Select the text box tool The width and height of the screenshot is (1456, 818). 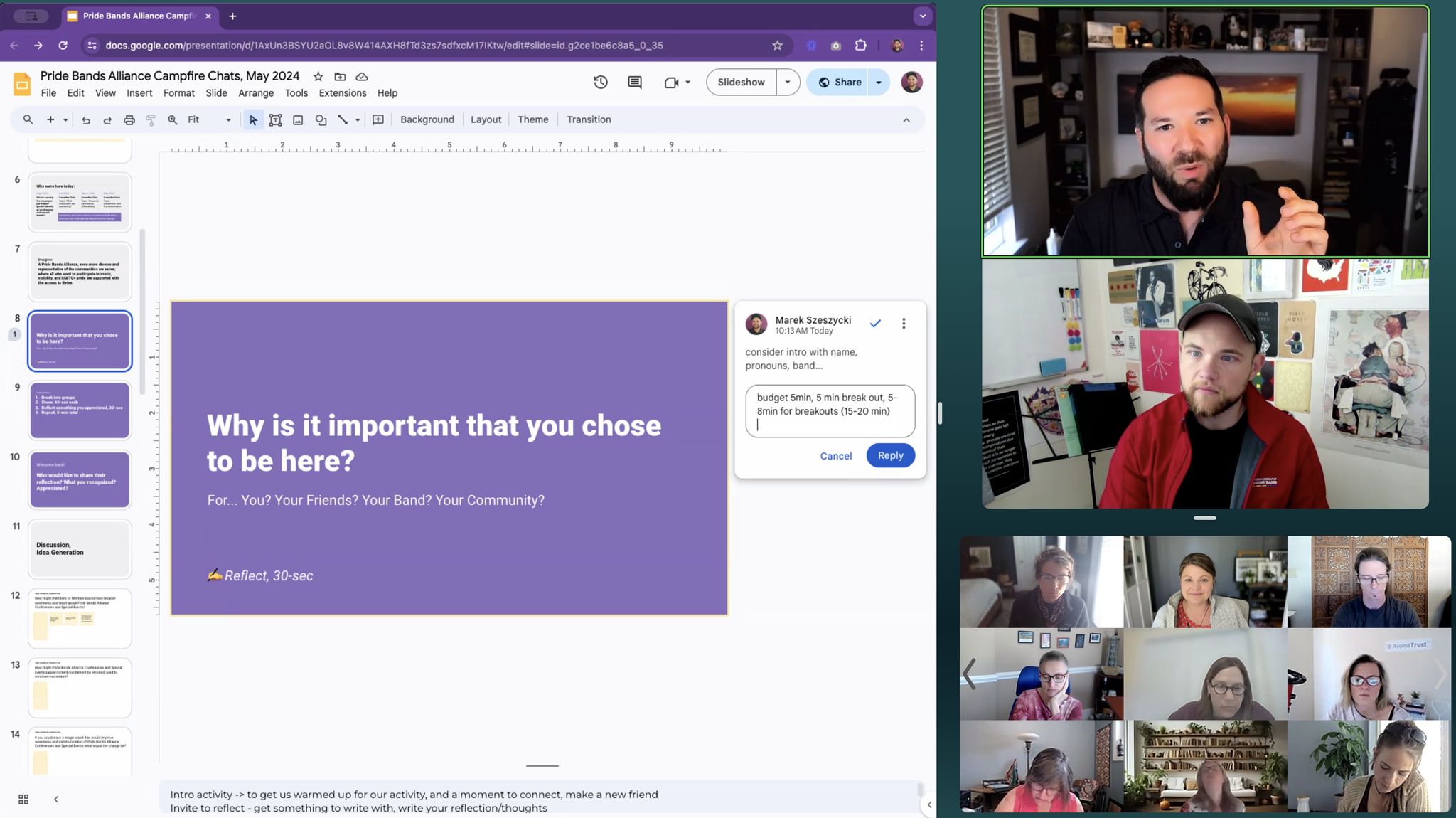tap(275, 119)
